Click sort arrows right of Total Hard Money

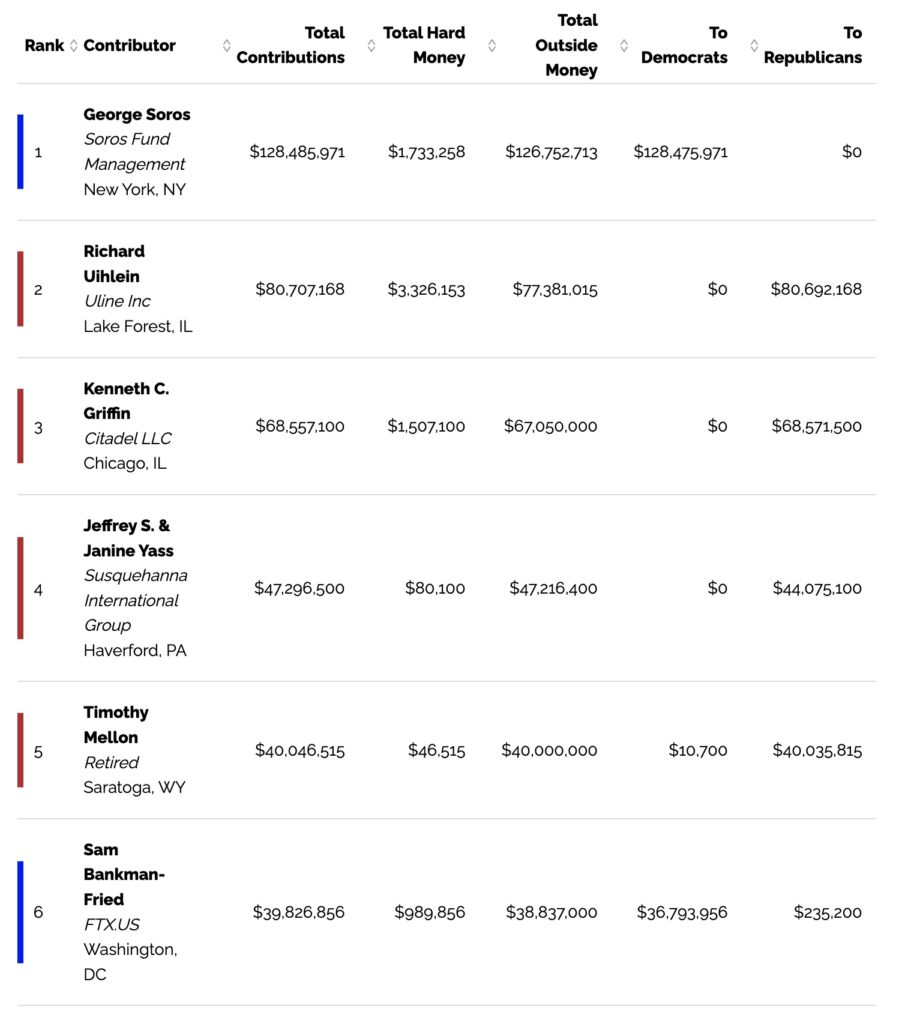click(x=492, y=46)
